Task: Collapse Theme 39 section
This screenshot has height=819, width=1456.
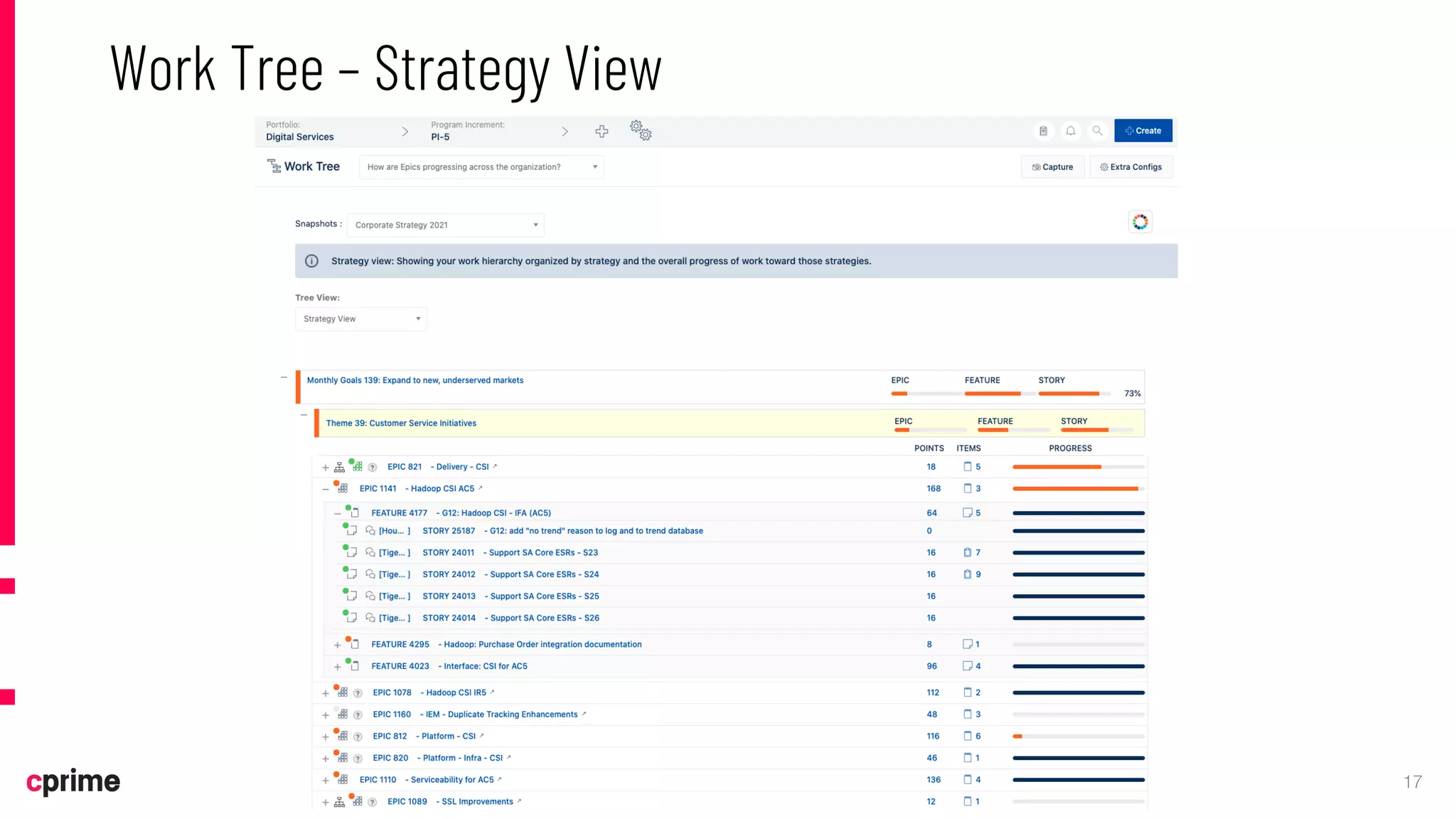Action: tap(304, 414)
